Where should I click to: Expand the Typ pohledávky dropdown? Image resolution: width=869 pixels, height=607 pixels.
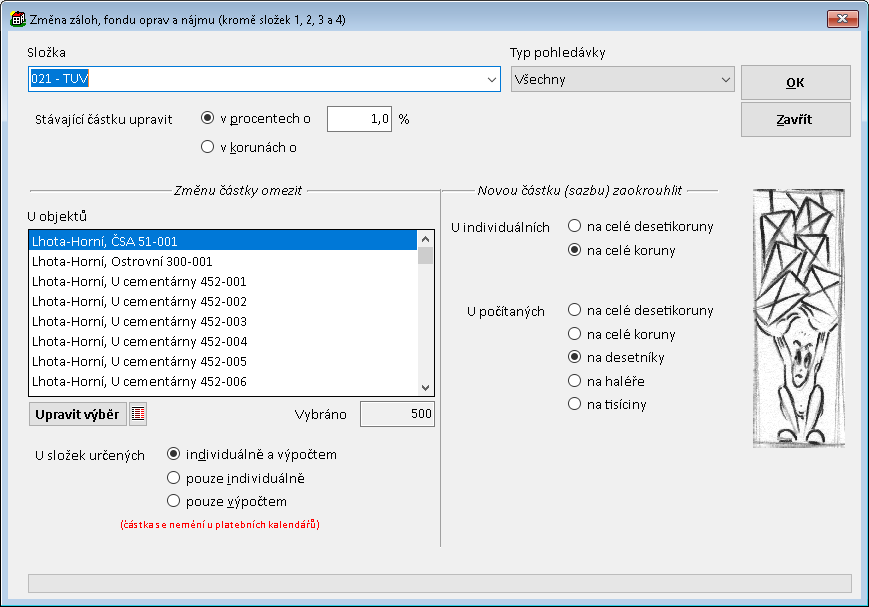[x=724, y=80]
